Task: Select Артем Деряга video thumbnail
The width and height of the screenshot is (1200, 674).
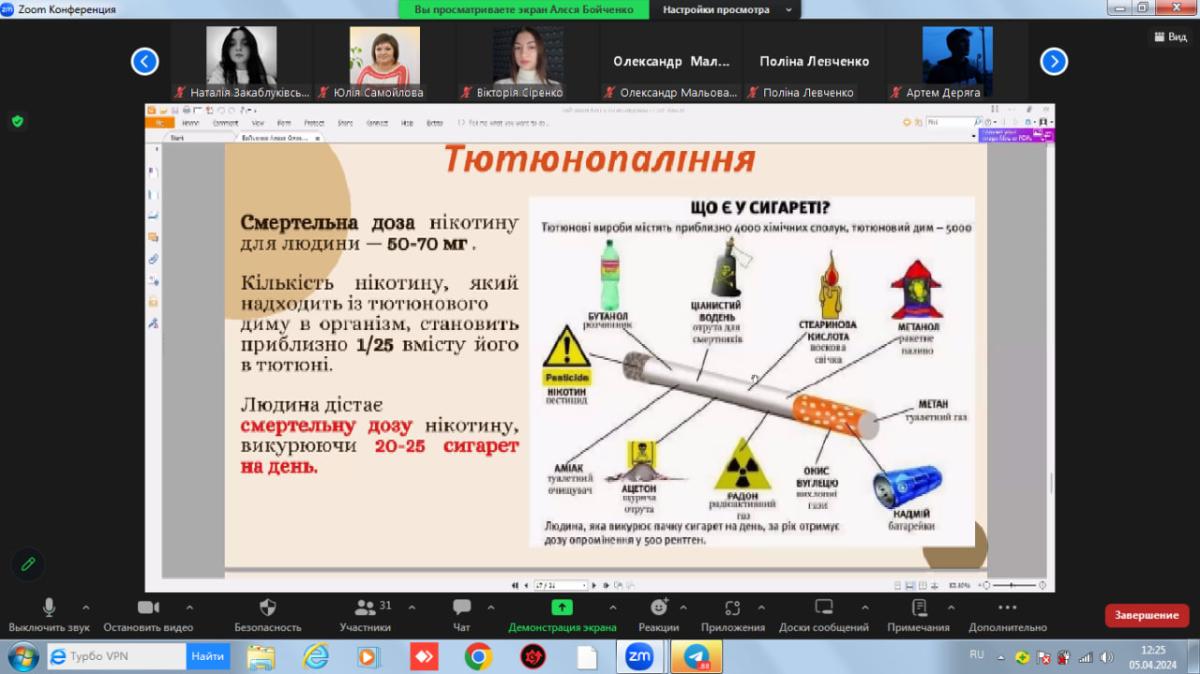Action: click(957, 63)
